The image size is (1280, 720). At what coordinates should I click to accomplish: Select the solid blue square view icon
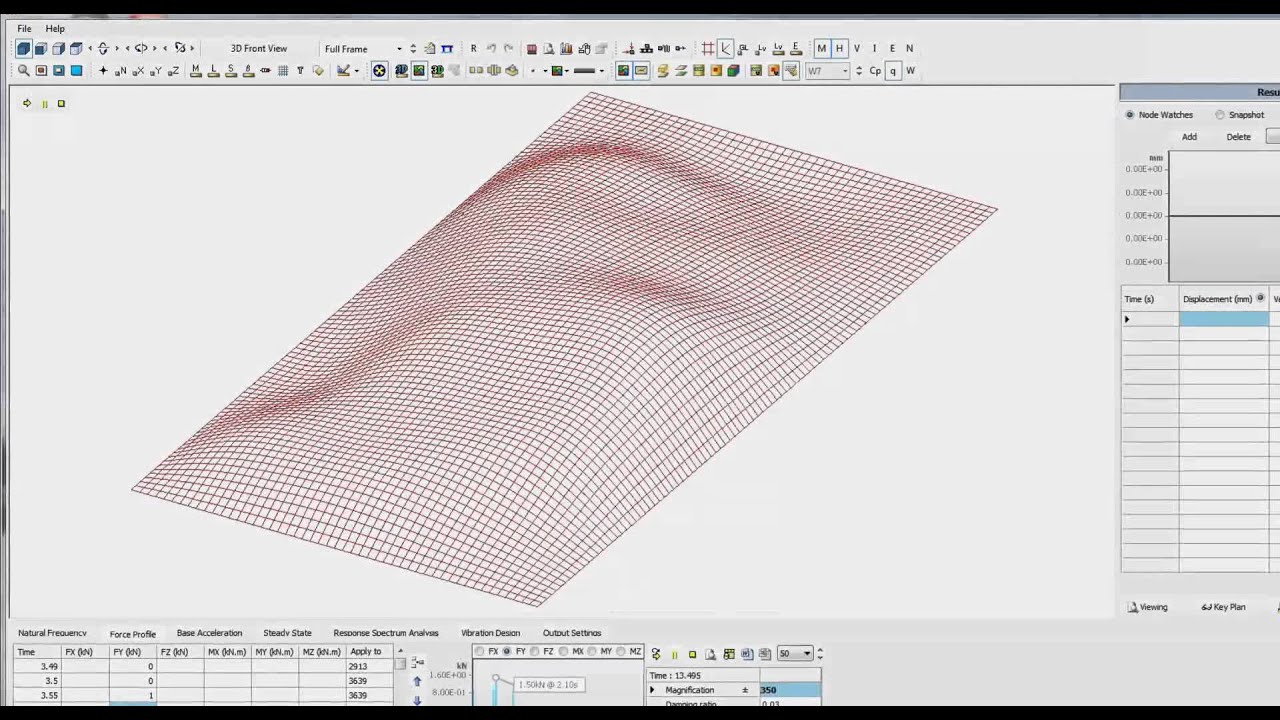coord(76,71)
